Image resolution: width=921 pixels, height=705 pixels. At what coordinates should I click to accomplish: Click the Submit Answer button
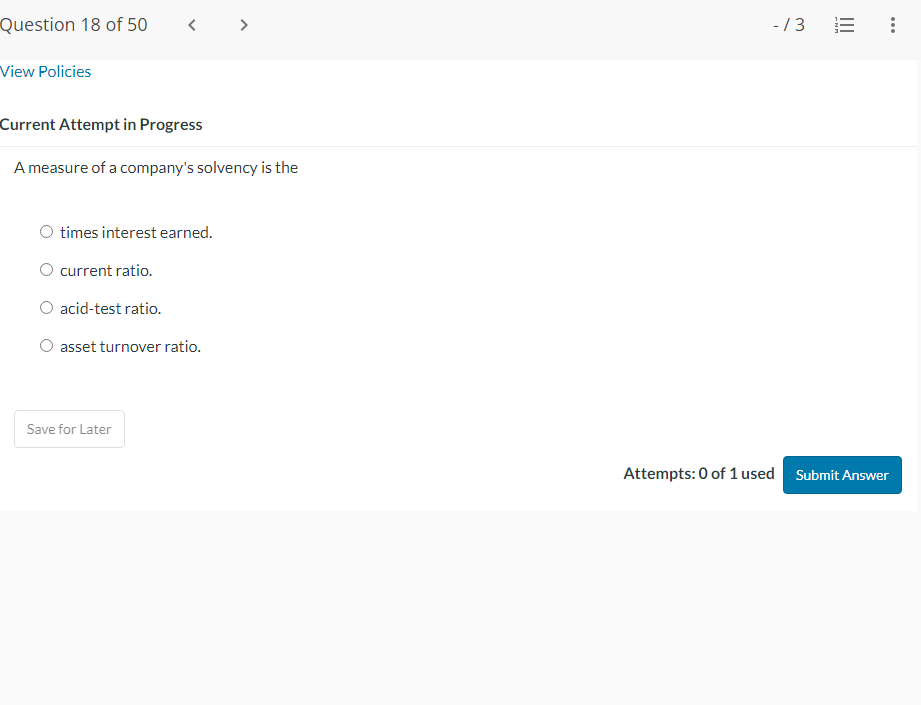[x=842, y=475]
